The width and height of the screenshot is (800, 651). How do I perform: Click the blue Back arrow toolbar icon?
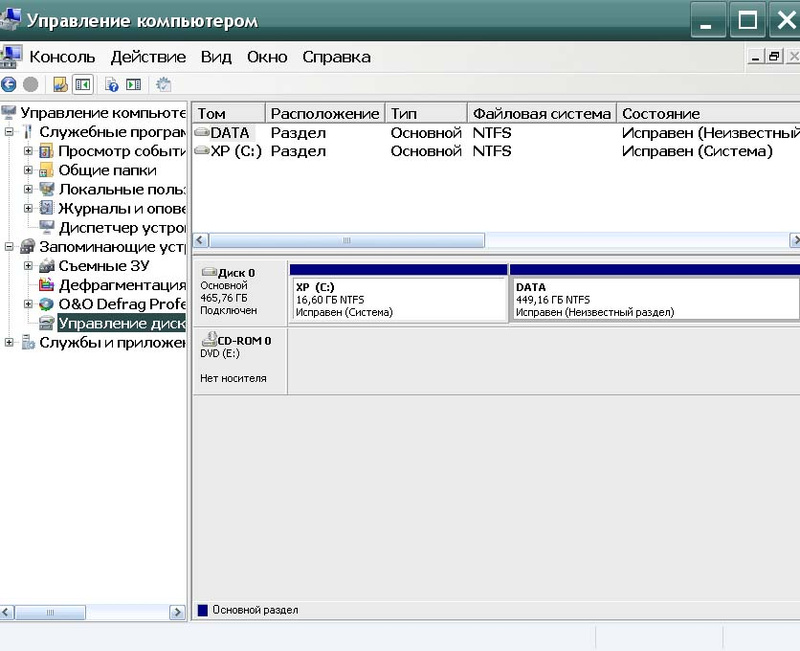click(x=9, y=85)
